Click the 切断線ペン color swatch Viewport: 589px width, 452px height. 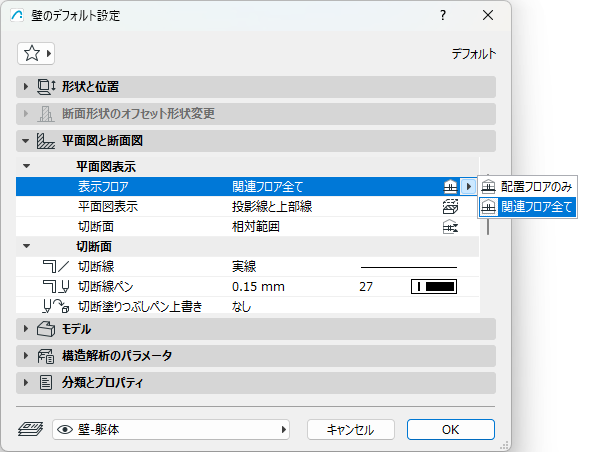click(x=434, y=287)
